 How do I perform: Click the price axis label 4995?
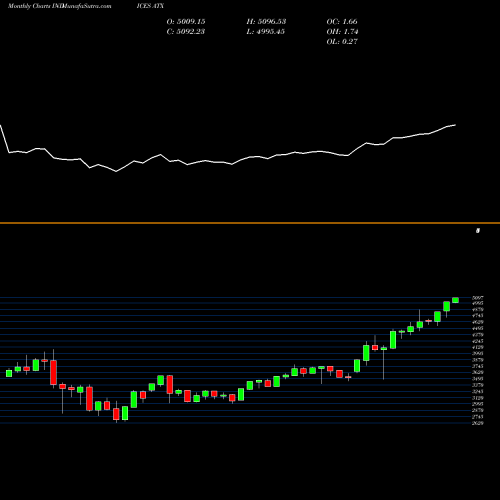point(478,303)
